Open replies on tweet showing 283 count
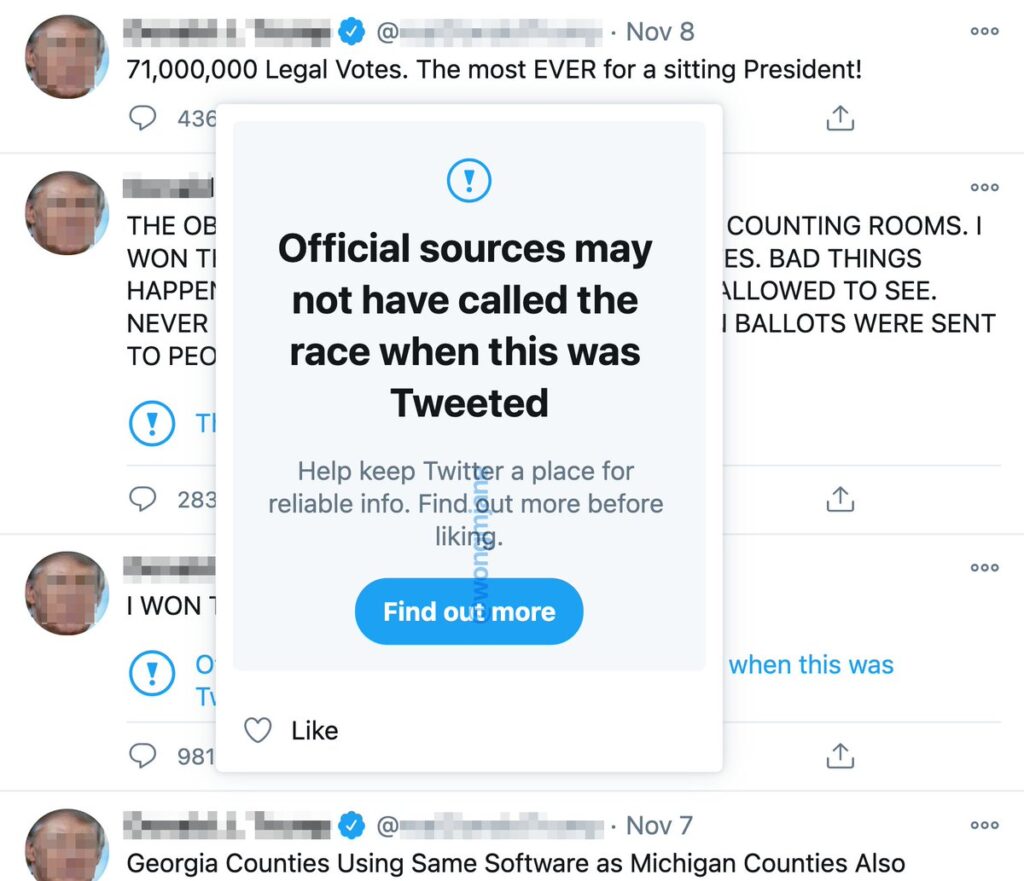1024x881 pixels. click(x=144, y=498)
